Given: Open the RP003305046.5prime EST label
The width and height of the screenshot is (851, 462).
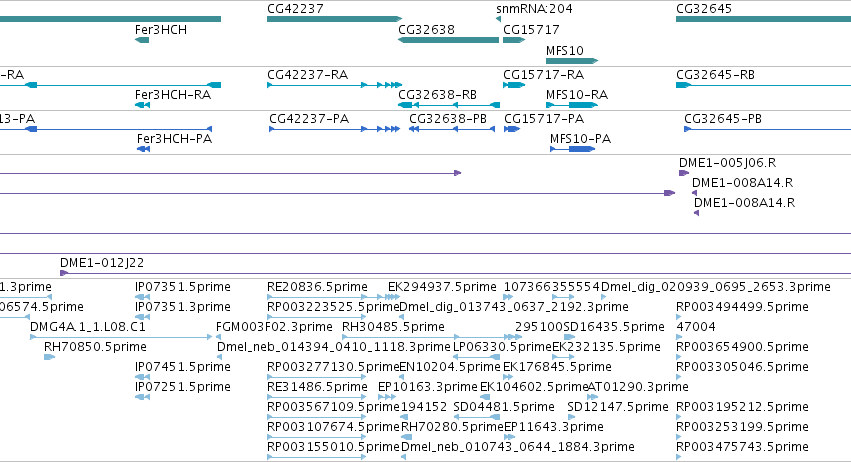Looking at the screenshot, I should tap(742, 367).
